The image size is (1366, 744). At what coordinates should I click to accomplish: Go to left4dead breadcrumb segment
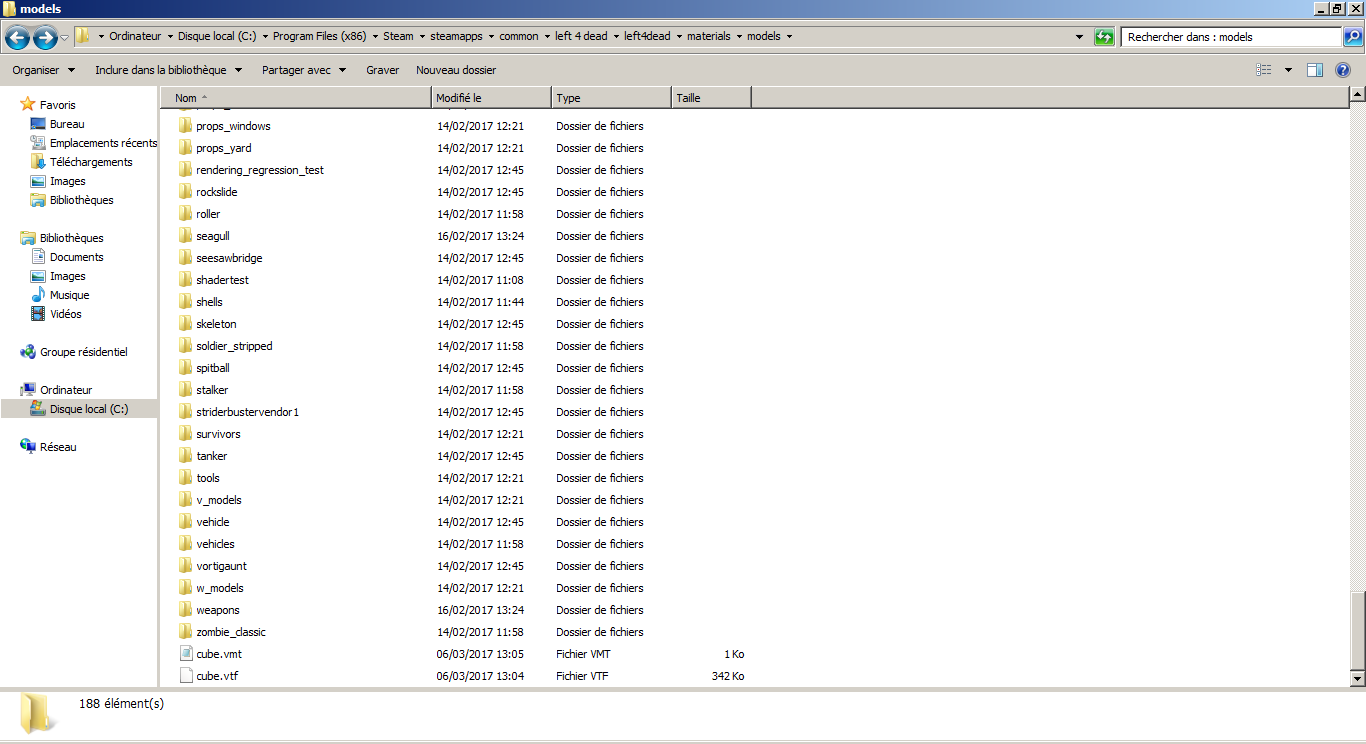(647, 37)
